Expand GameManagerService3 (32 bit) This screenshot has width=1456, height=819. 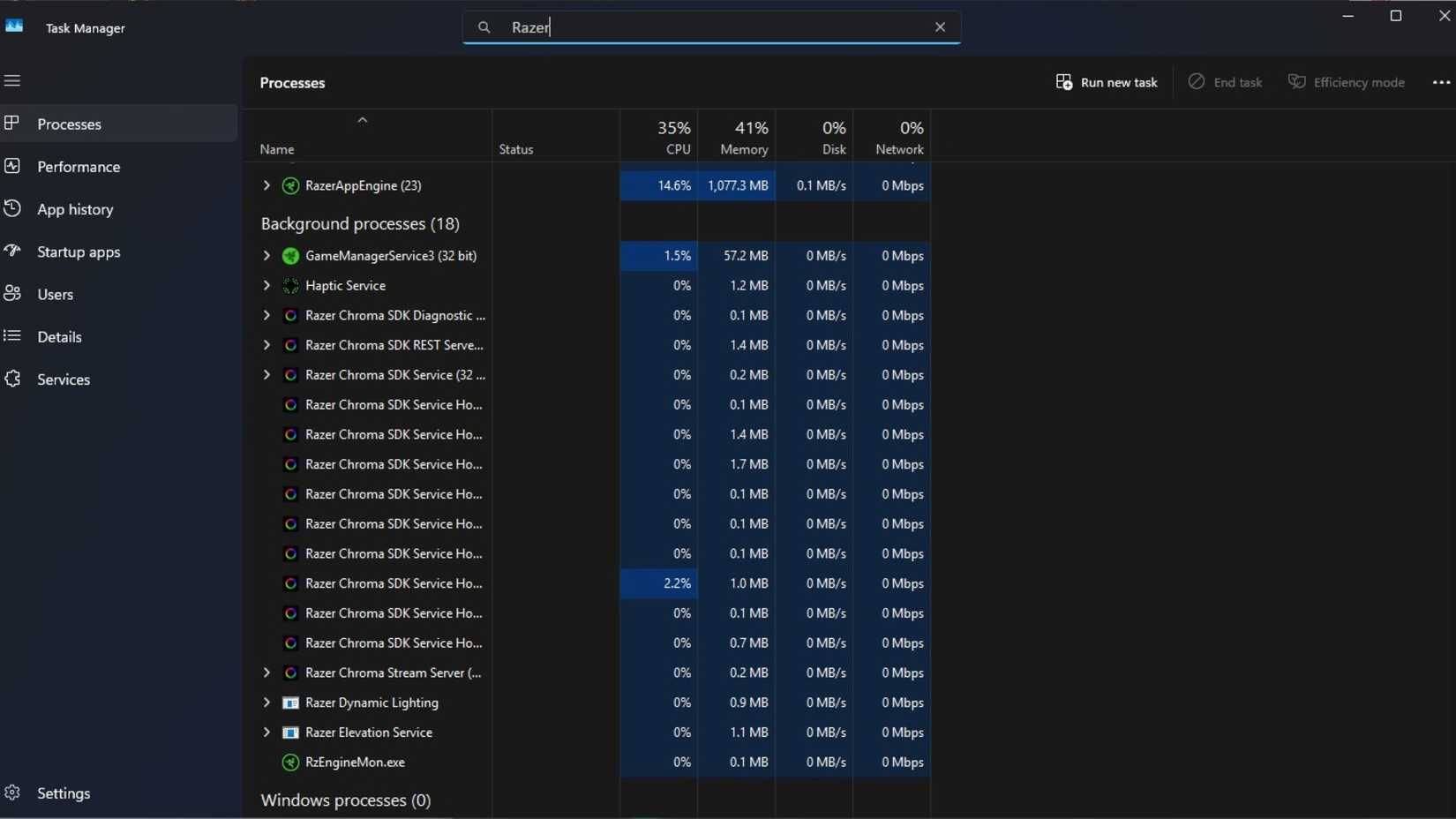pos(266,256)
